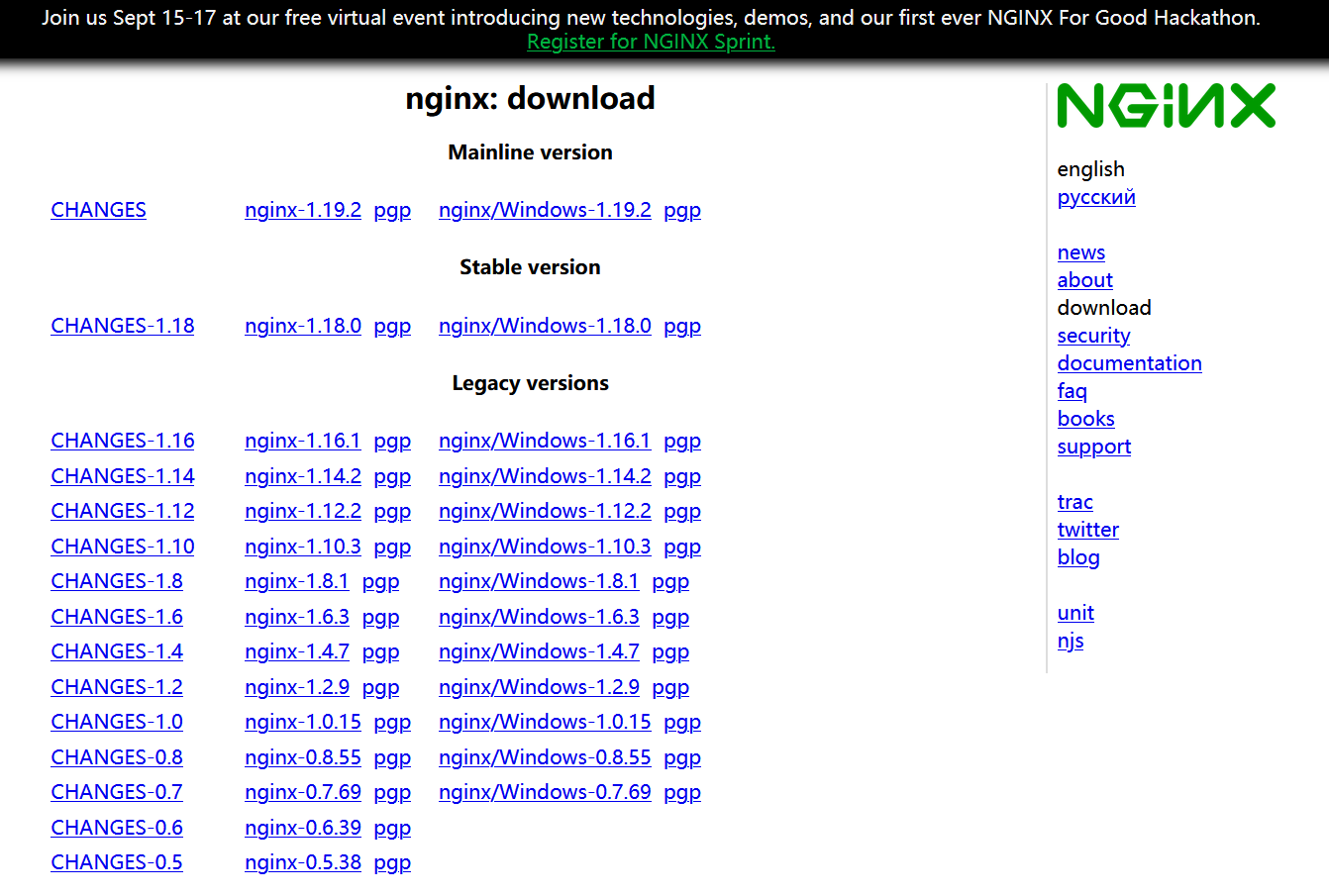
Task: Open CHANGES-1.10 link
Action: pyautogui.click(x=123, y=547)
